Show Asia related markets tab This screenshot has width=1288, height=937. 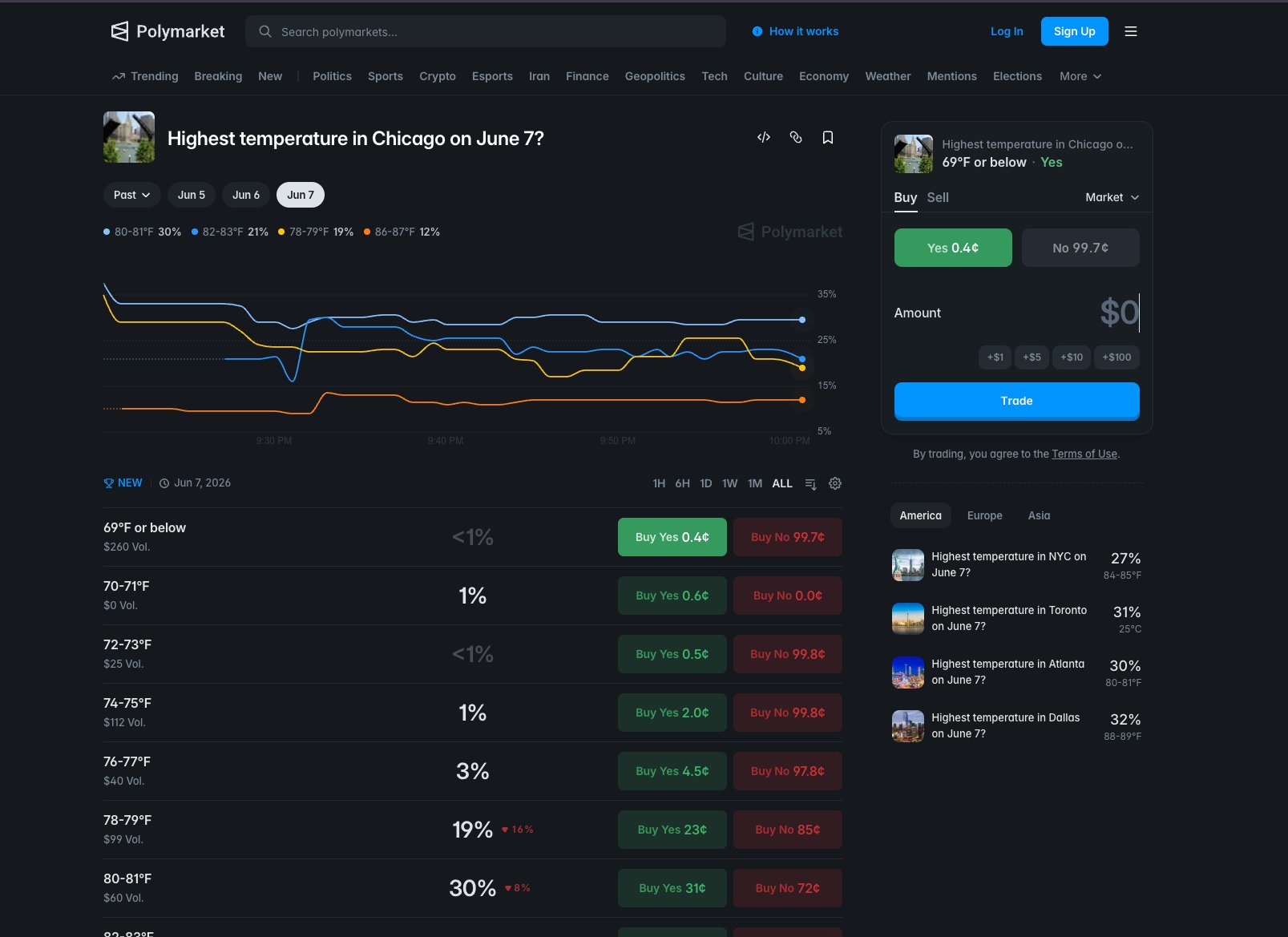(1040, 515)
